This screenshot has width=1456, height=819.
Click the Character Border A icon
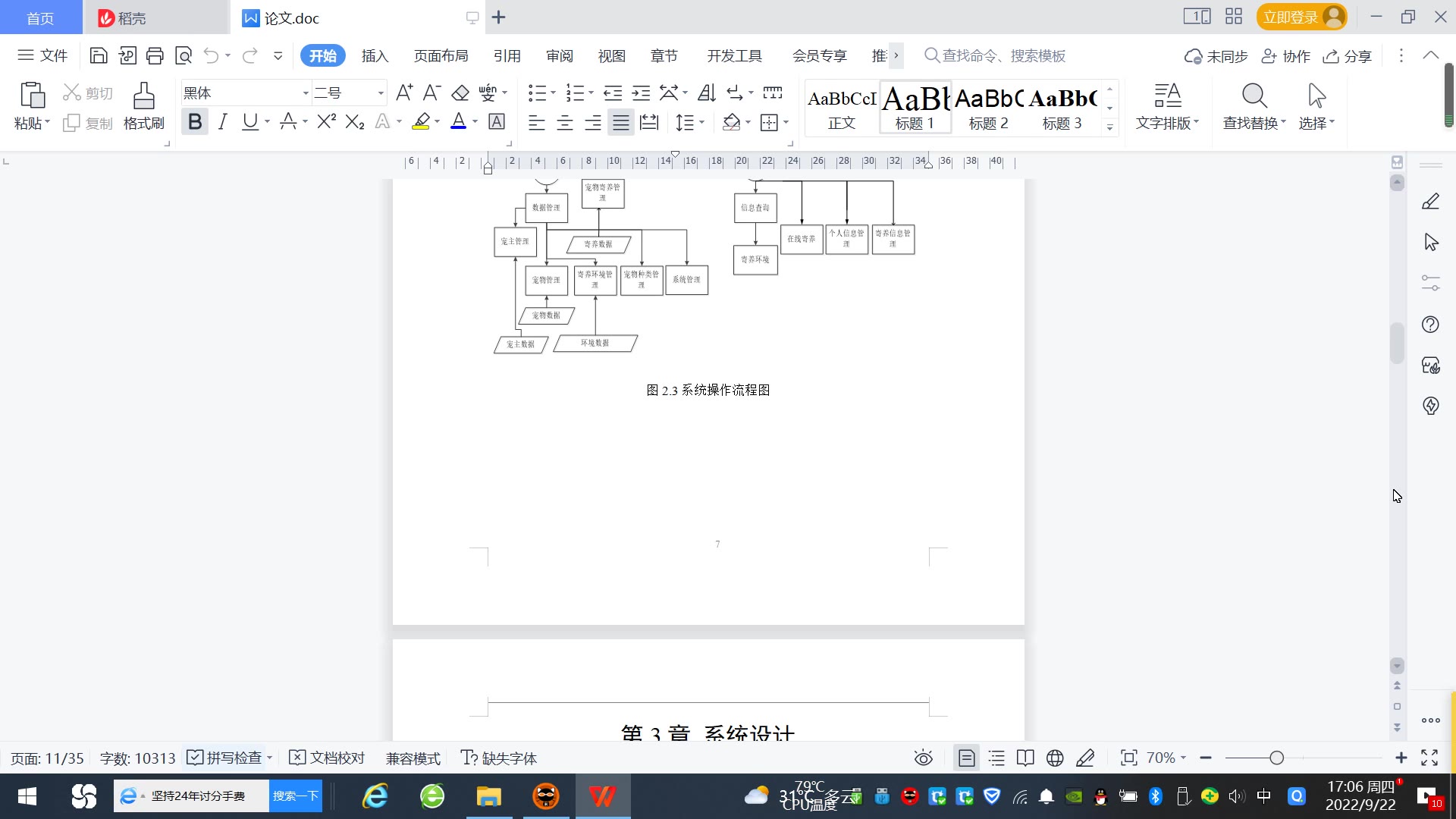[497, 121]
